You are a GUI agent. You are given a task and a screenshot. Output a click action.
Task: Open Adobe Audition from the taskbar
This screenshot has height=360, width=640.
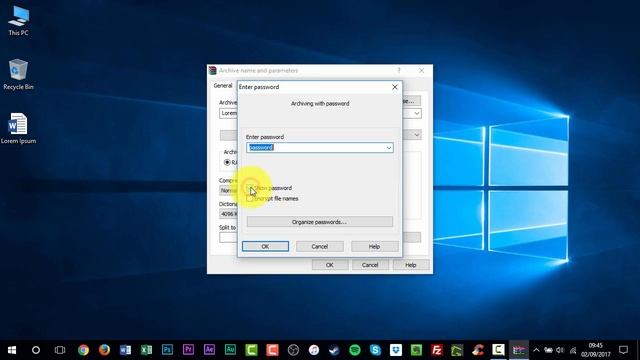(x=230, y=350)
